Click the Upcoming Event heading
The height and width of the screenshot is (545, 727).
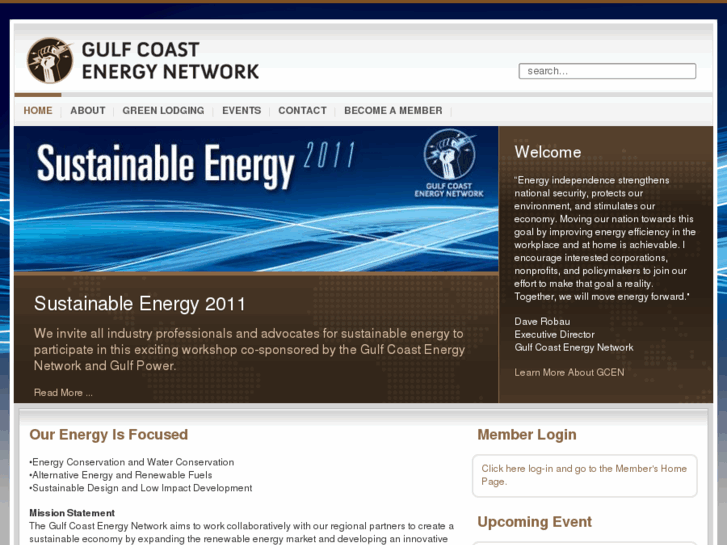535,522
